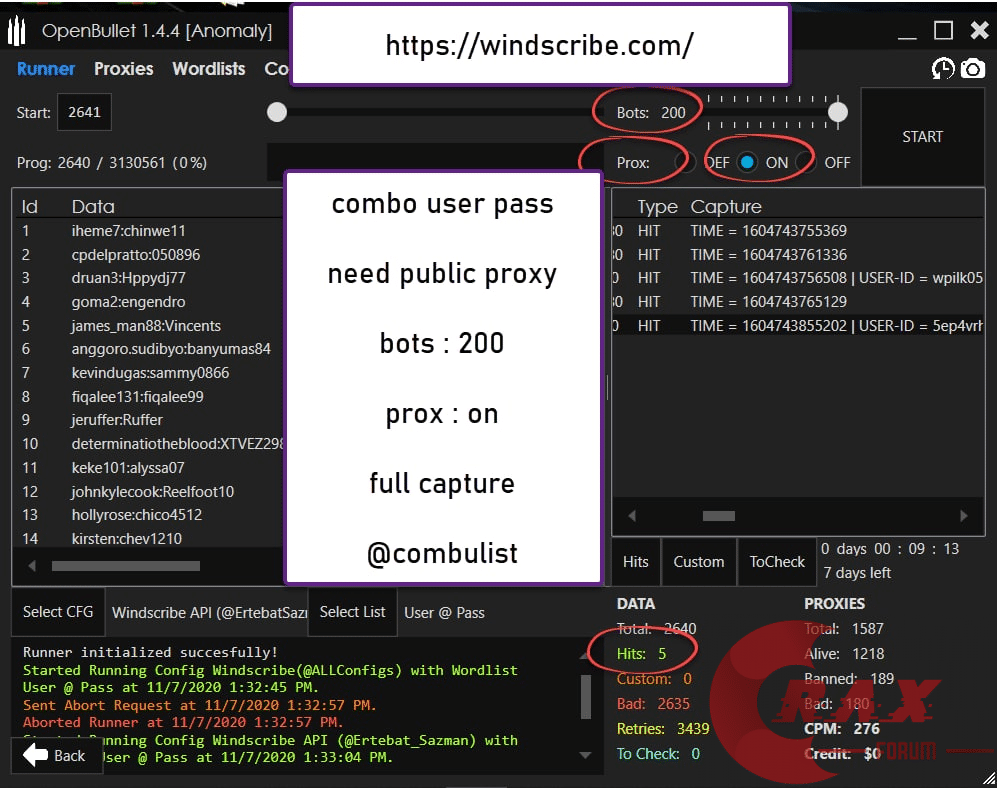Image resolution: width=997 pixels, height=788 pixels.
Task: Open the Wordlists tab
Action: coord(208,69)
